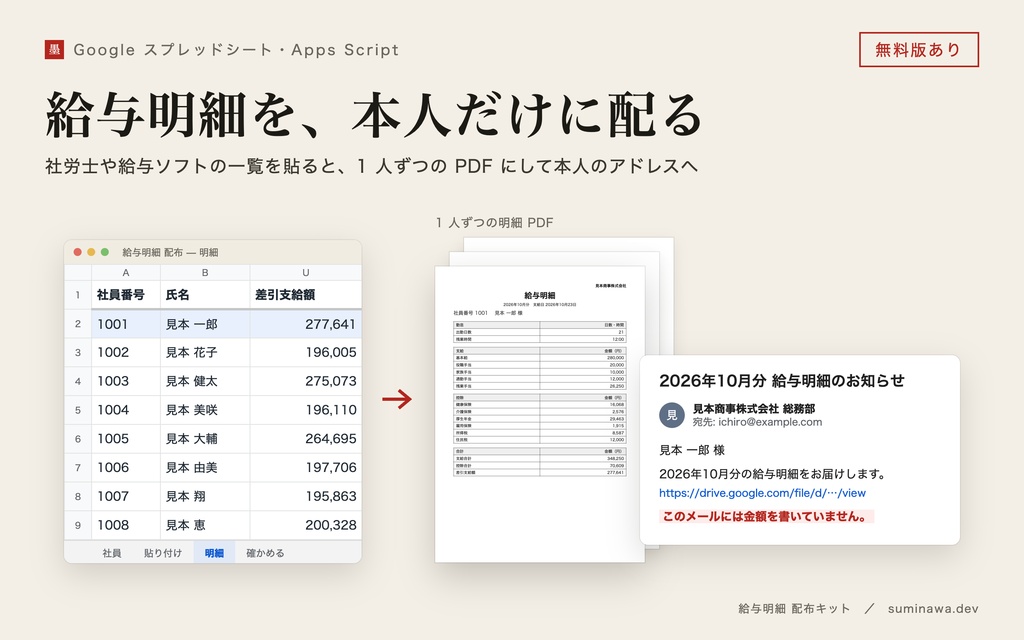Select amount cell 275,073
1024x640 pixels.
(306, 381)
